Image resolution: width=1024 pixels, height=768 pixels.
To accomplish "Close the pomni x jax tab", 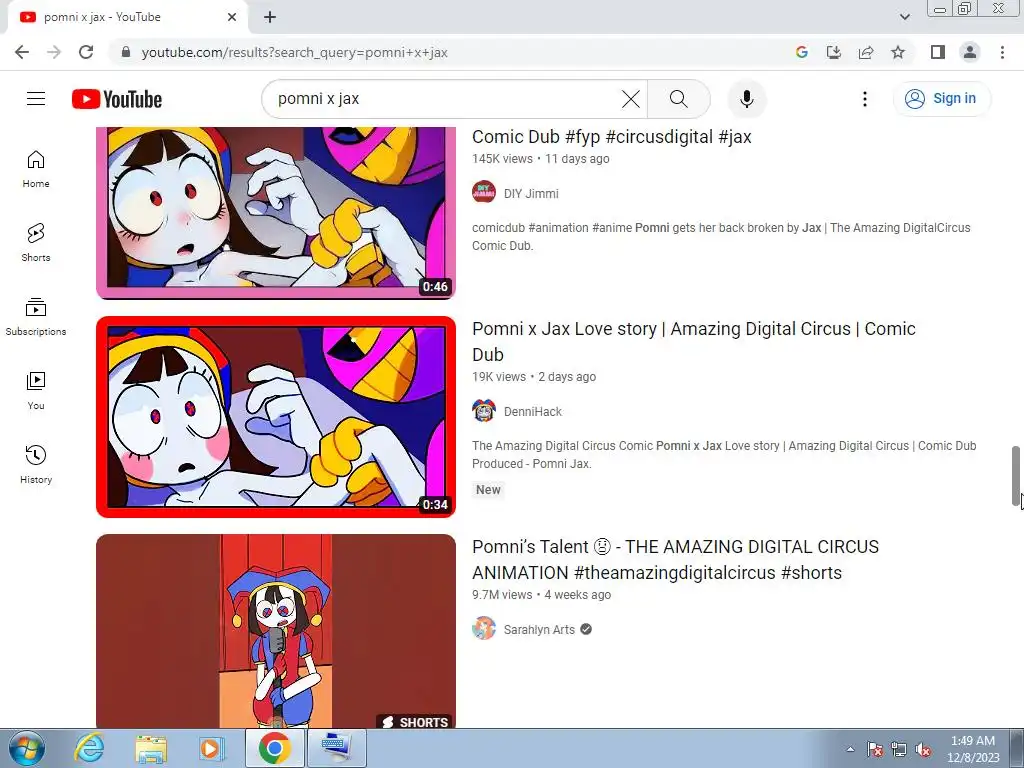I will point(232,17).
